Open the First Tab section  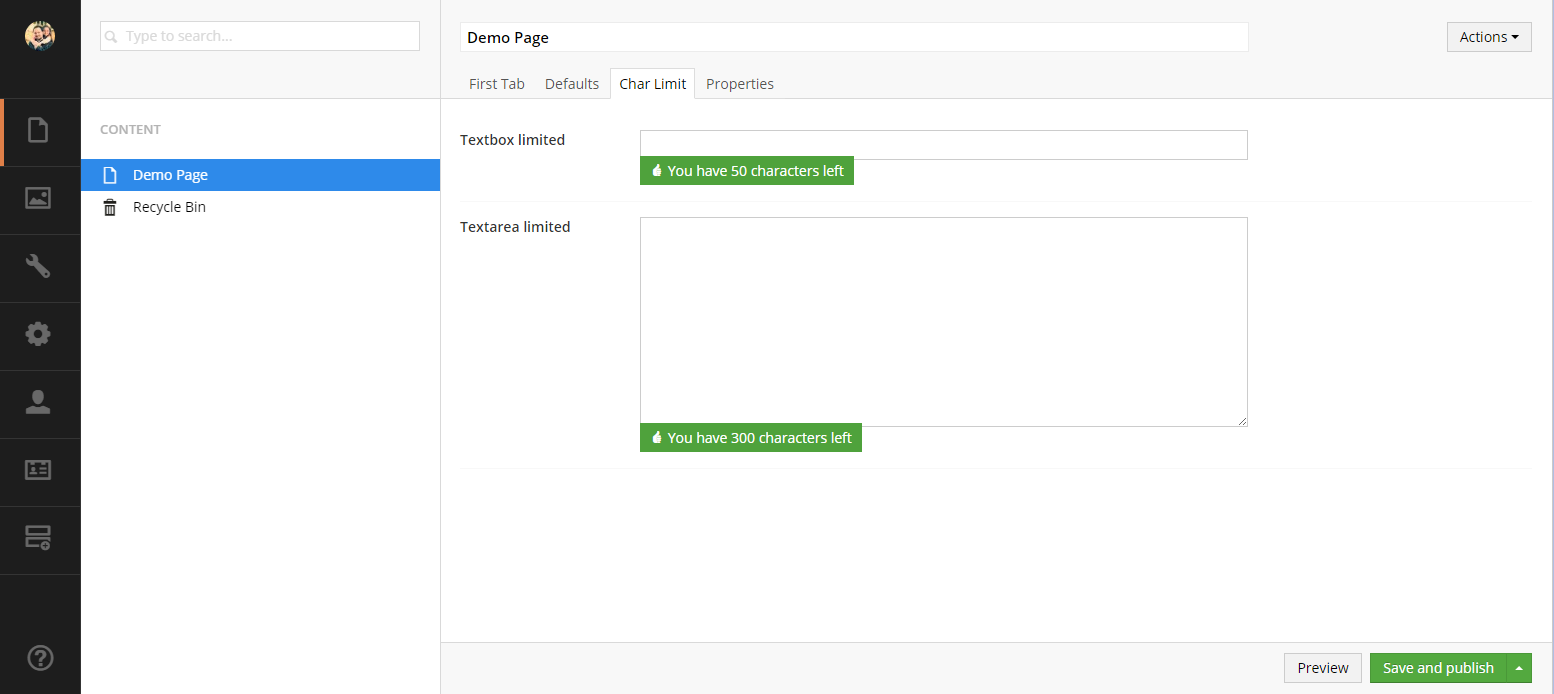pyautogui.click(x=496, y=83)
